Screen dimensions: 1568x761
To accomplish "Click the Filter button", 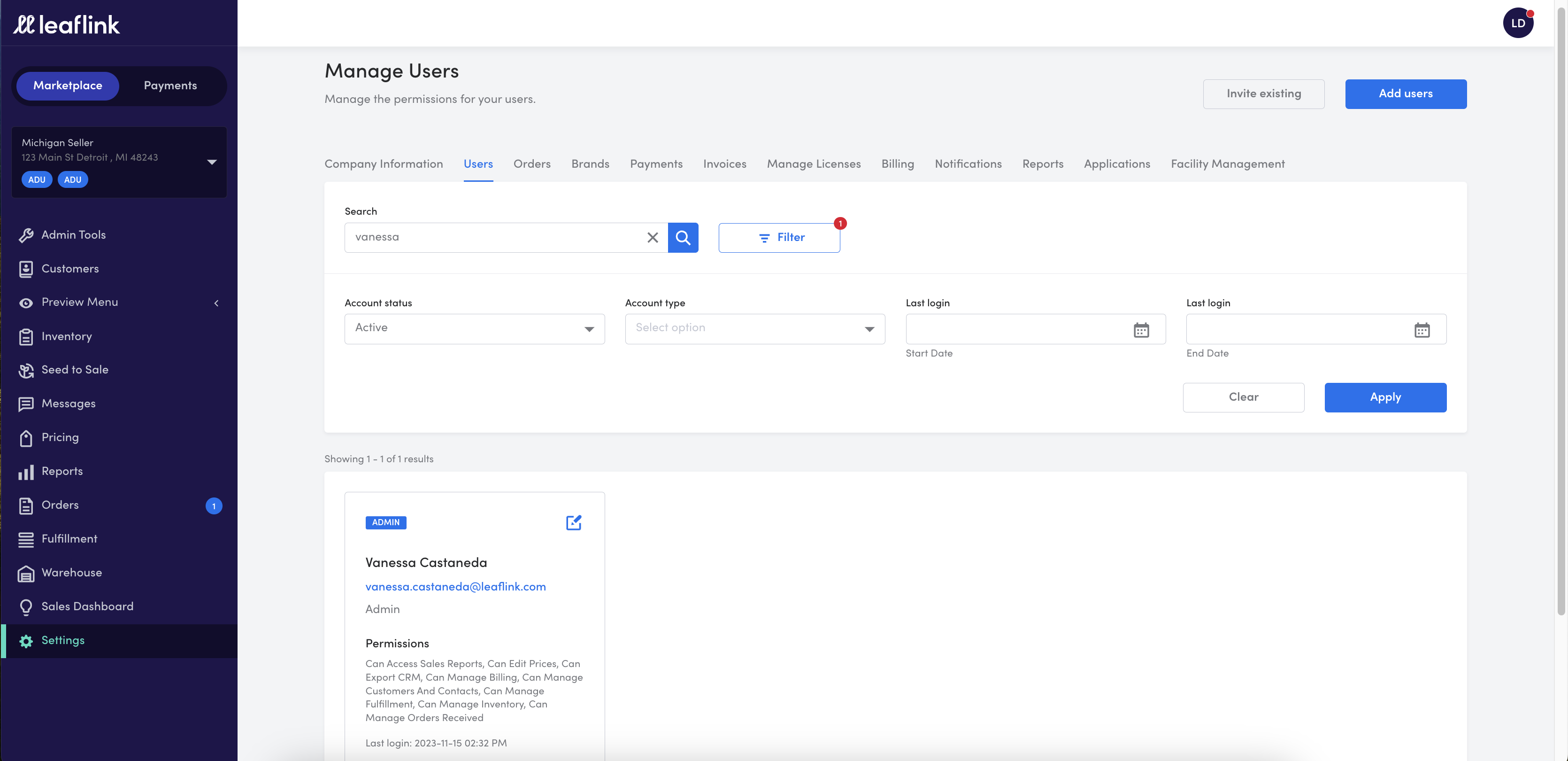I will coord(779,238).
